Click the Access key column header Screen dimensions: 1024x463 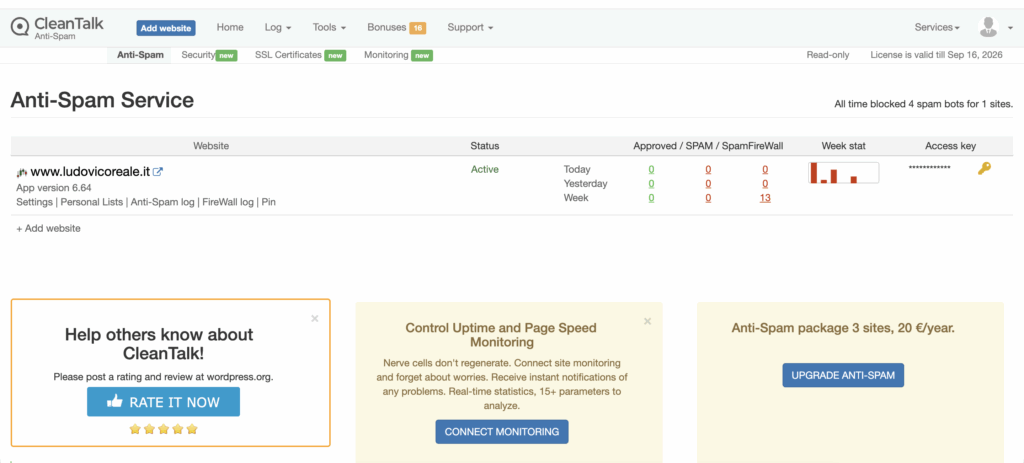tap(950, 146)
